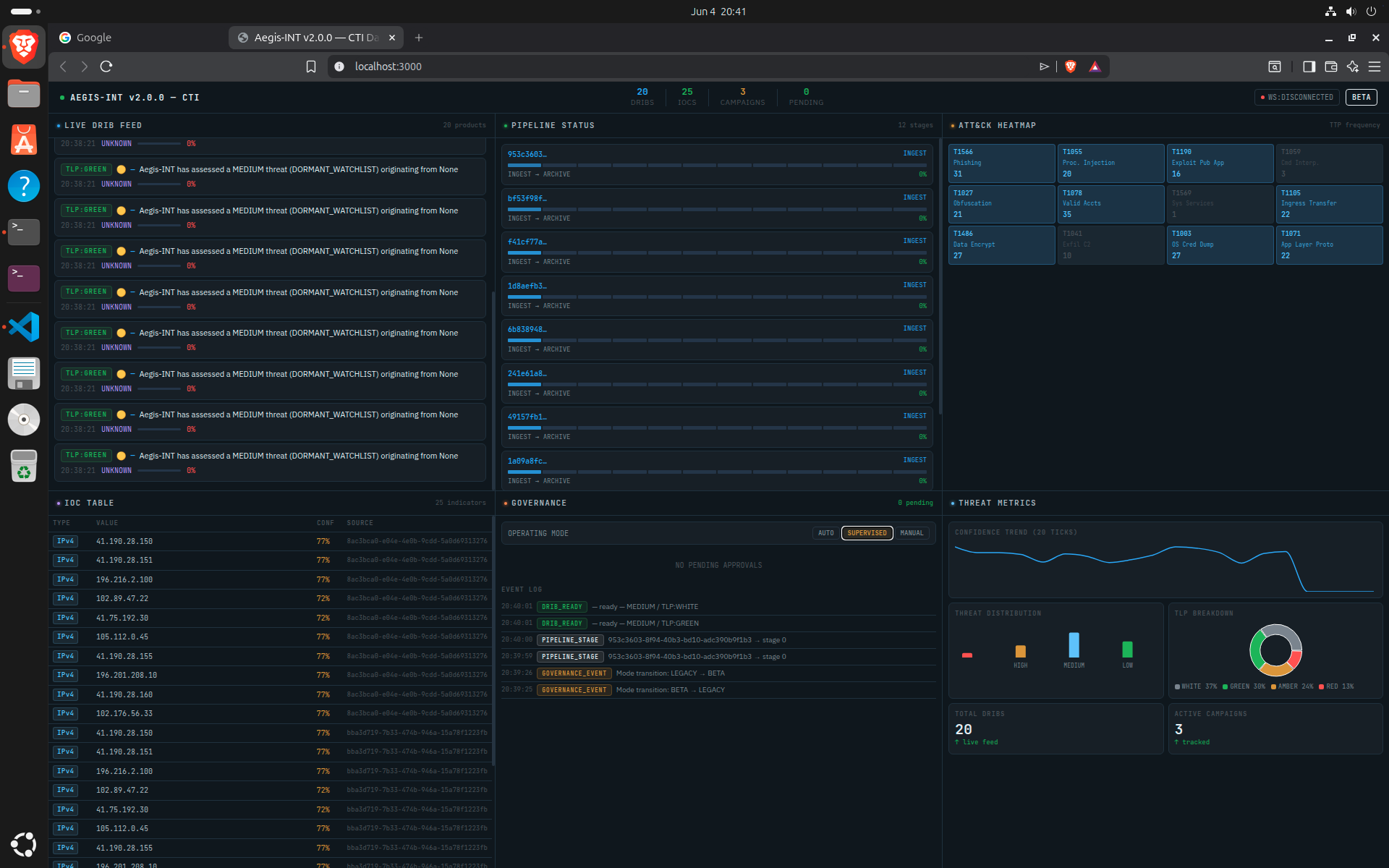Select the IOC row 41.190.28.160
1389x868 pixels.
(271, 694)
